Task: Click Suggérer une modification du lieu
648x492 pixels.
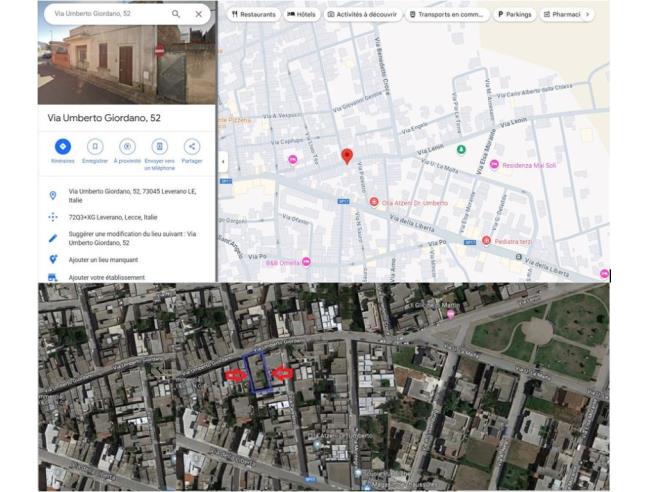Action: pos(130,238)
